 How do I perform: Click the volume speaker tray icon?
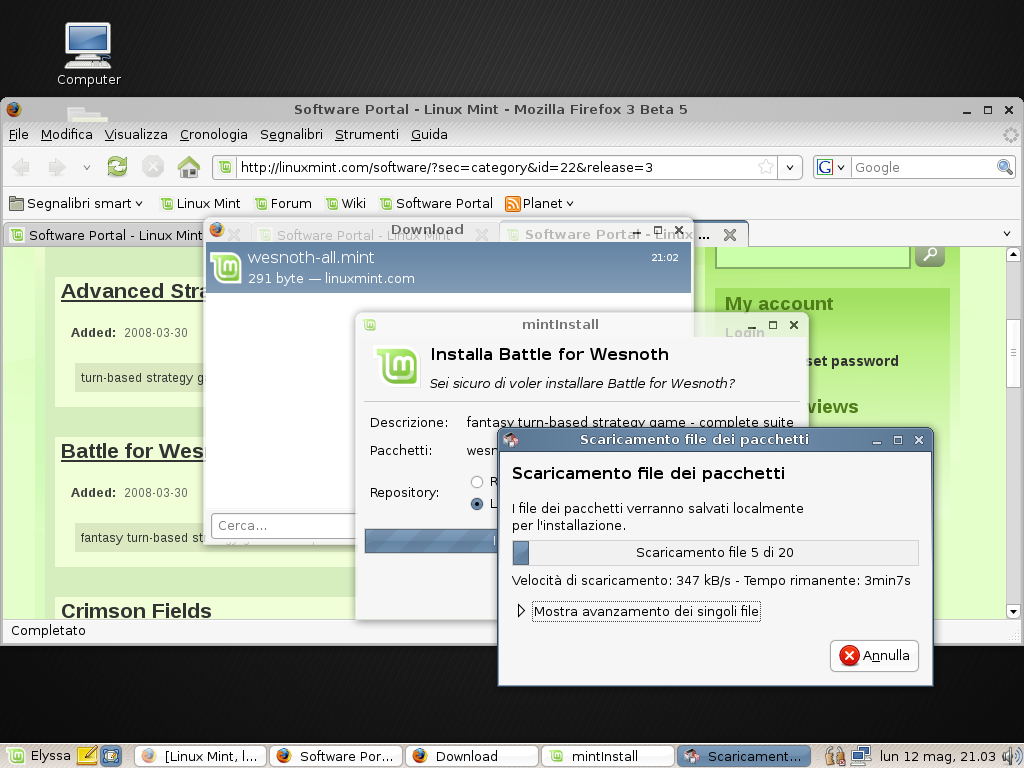1010,756
